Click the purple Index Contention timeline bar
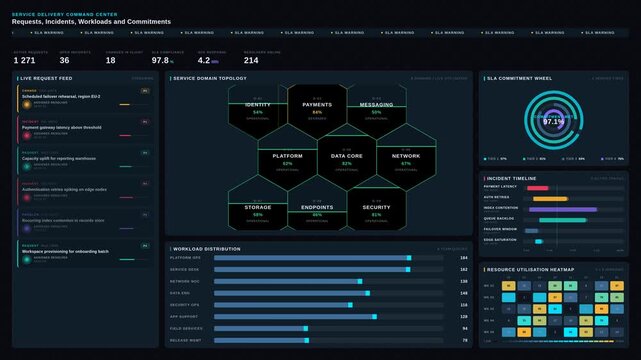Screen dimensions: 641x360 pyautogui.click(x=563, y=209)
